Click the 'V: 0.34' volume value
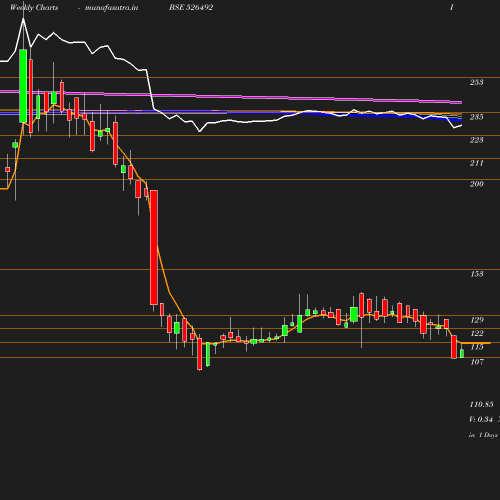This screenshot has height=500, width=500. (481, 419)
